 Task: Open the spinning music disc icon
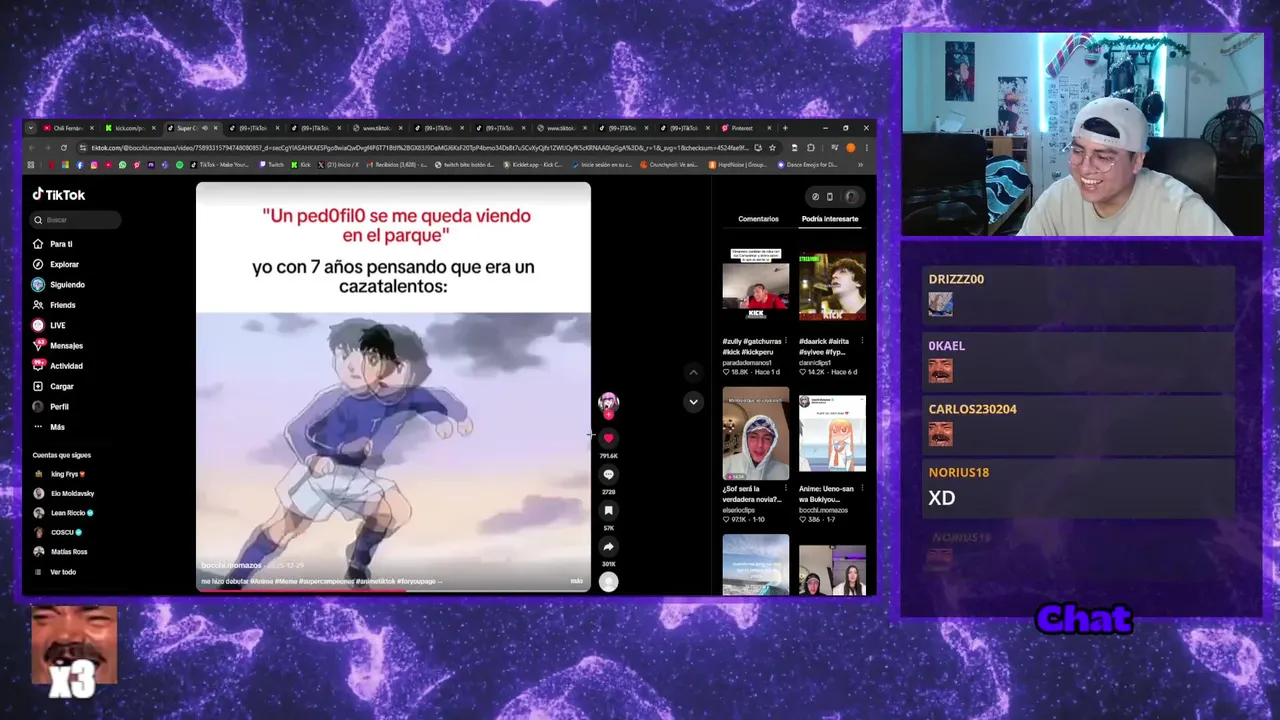pyautogui.click(x=608, y=582)
